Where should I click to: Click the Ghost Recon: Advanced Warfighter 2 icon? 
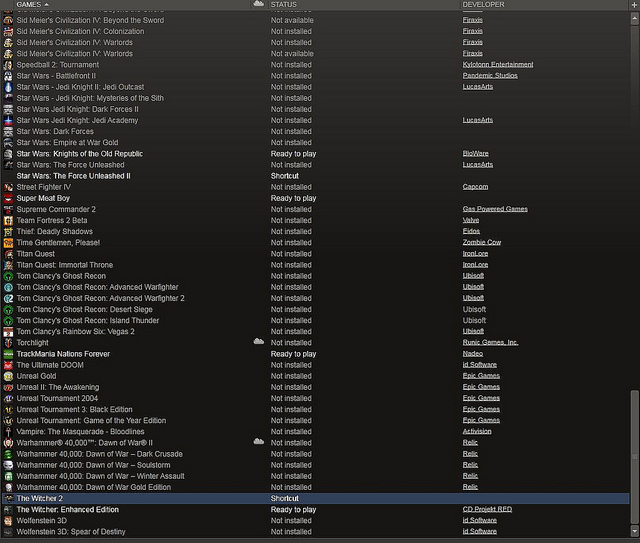[8, 298]
